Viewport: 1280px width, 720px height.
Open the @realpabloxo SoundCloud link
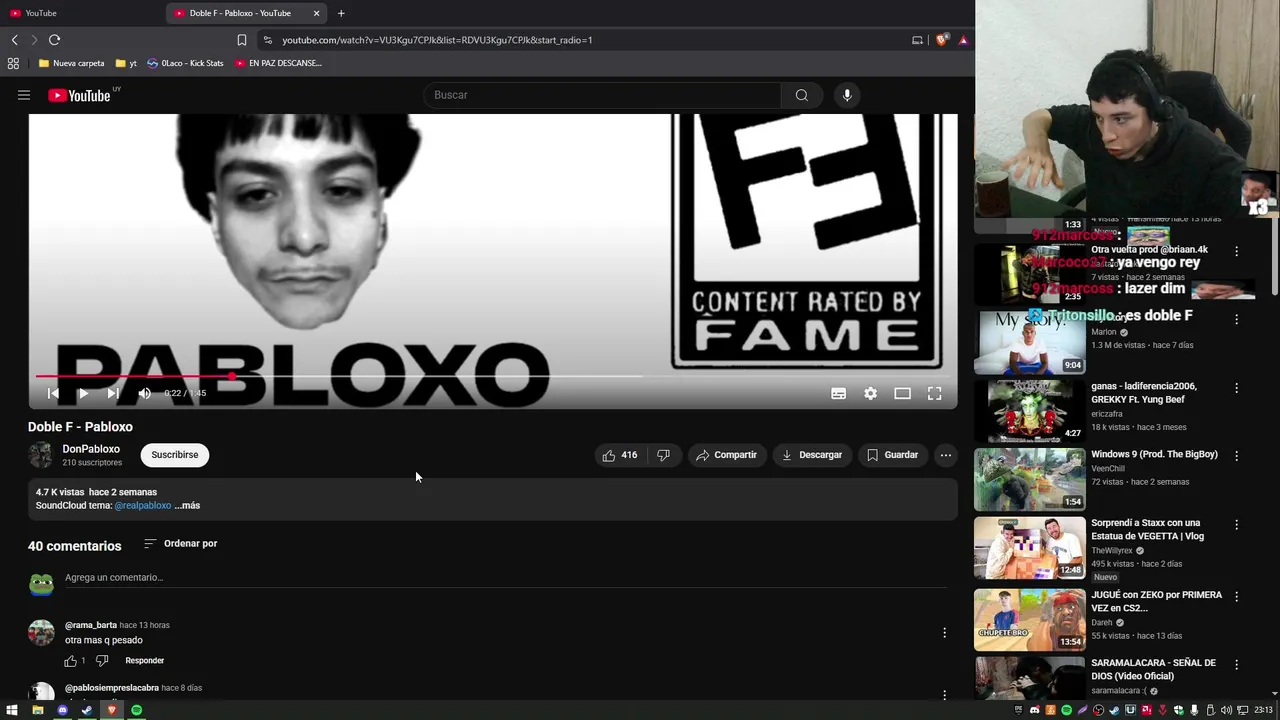(x=143, y=506)
